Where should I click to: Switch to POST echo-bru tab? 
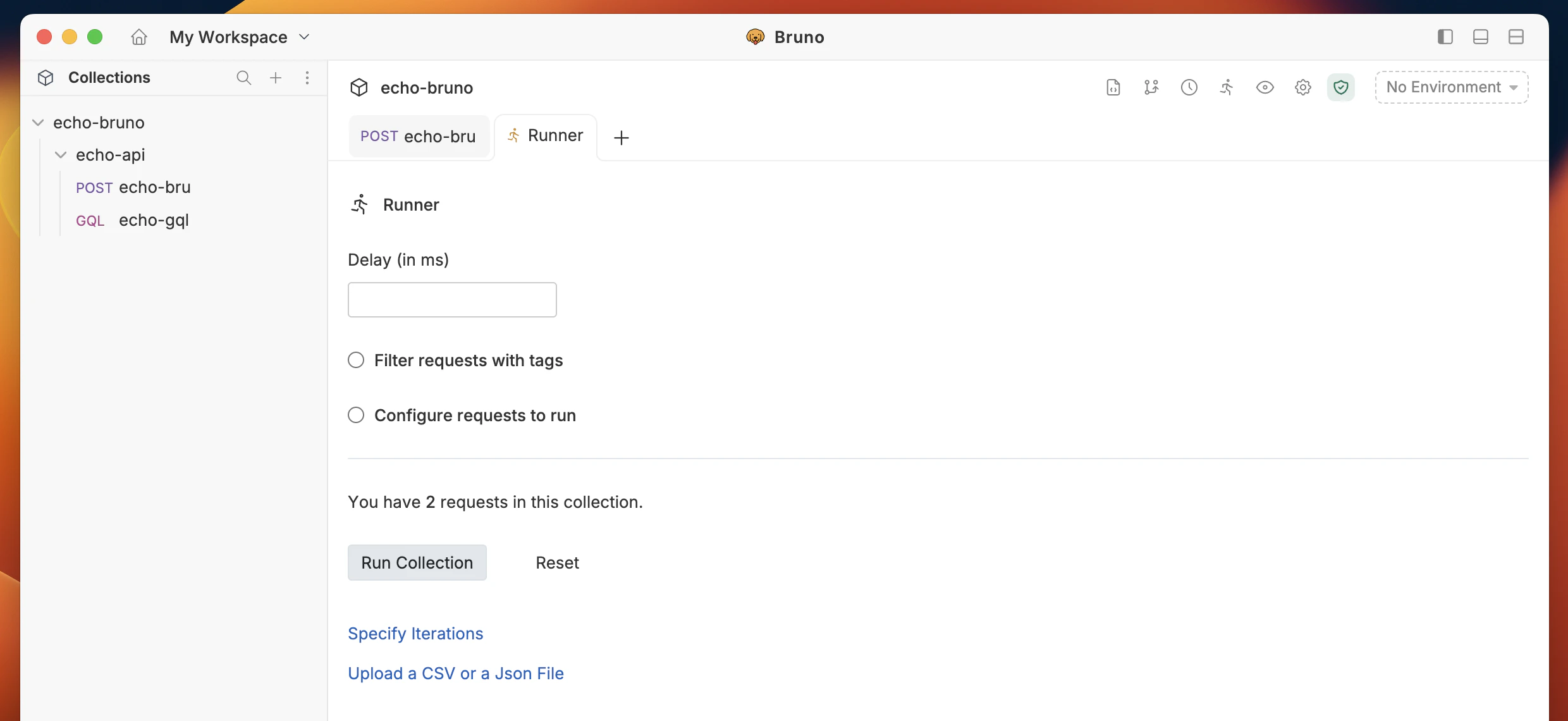(x=419, y=137)
